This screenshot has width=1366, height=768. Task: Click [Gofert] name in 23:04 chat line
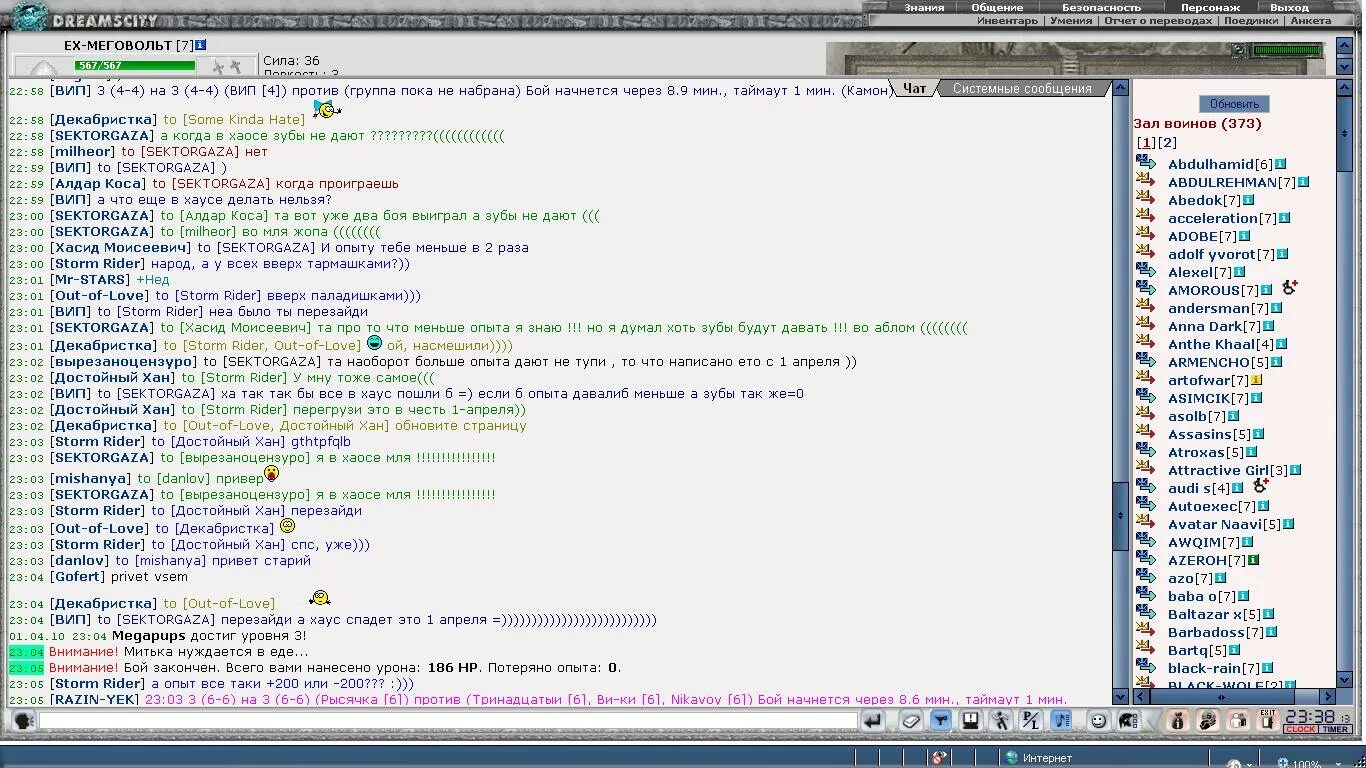pyautogui.click(x=77, y=577)
